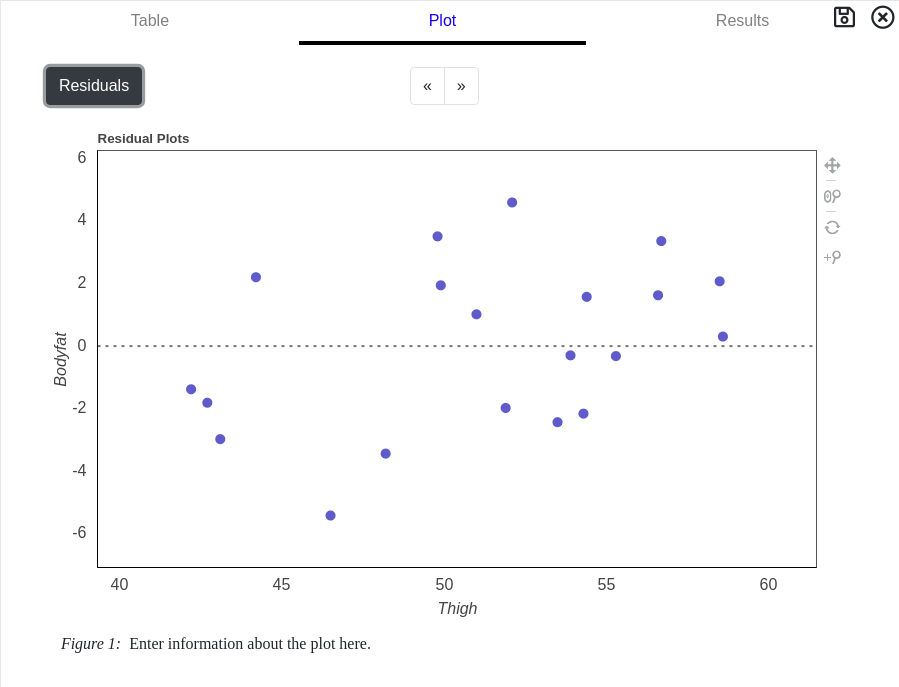Click the Thigh x-axis label

tap(457, 608)
